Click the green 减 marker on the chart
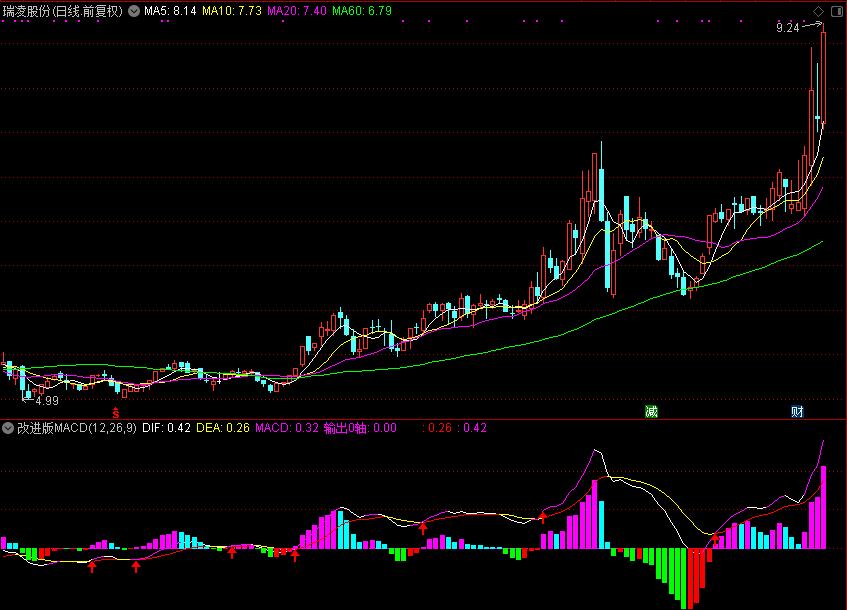This screenshot has height=610, width=847. point(652,411)
